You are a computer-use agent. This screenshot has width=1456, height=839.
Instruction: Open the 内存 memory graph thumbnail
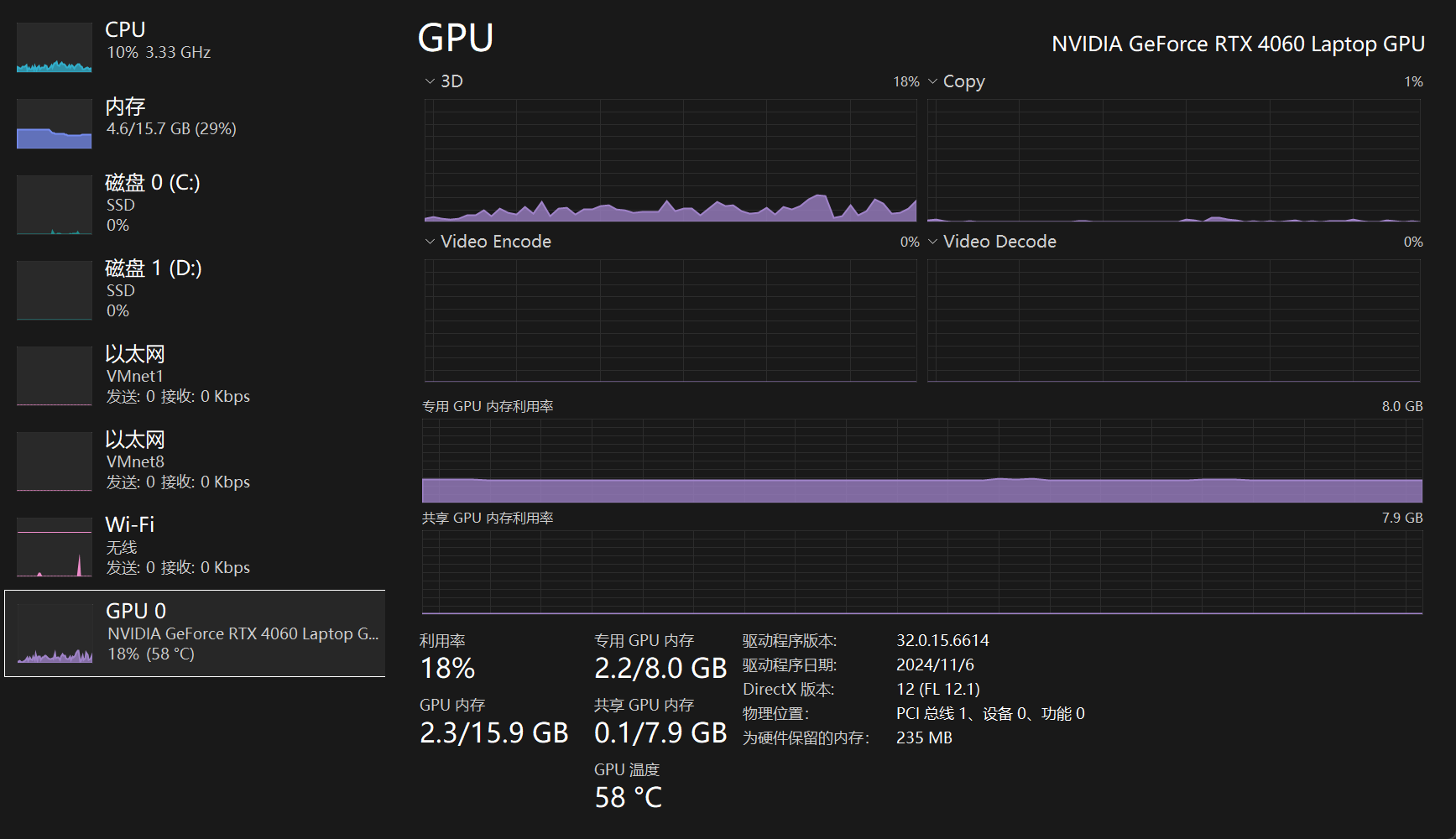(x=55, y=124)
